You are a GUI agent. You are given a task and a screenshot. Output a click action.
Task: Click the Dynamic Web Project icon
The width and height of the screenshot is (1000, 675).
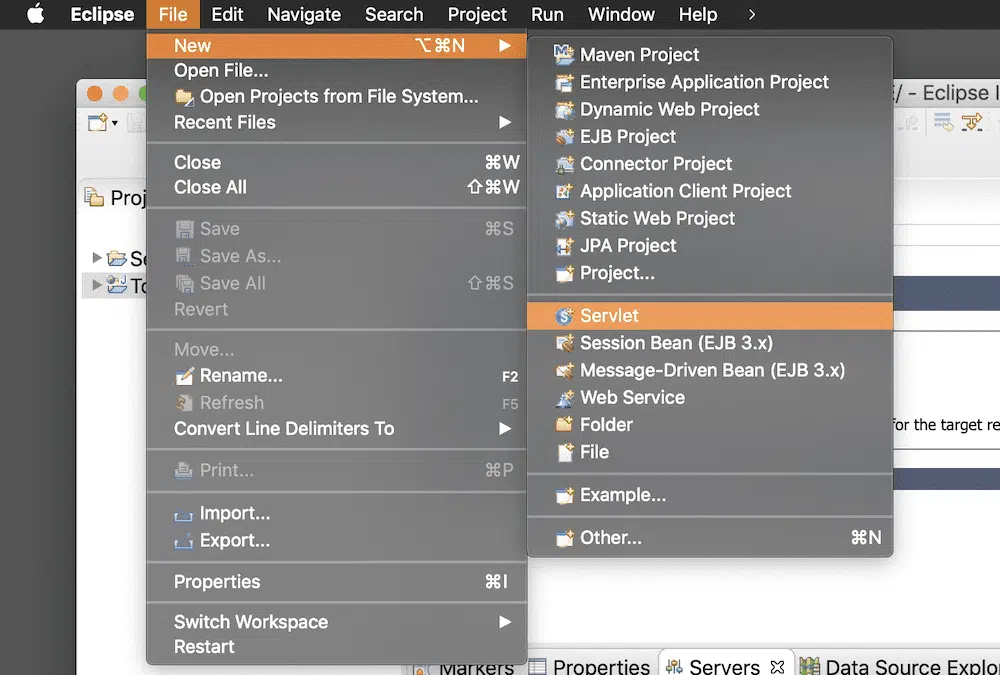pyautogui.click(x=564, y=110)
